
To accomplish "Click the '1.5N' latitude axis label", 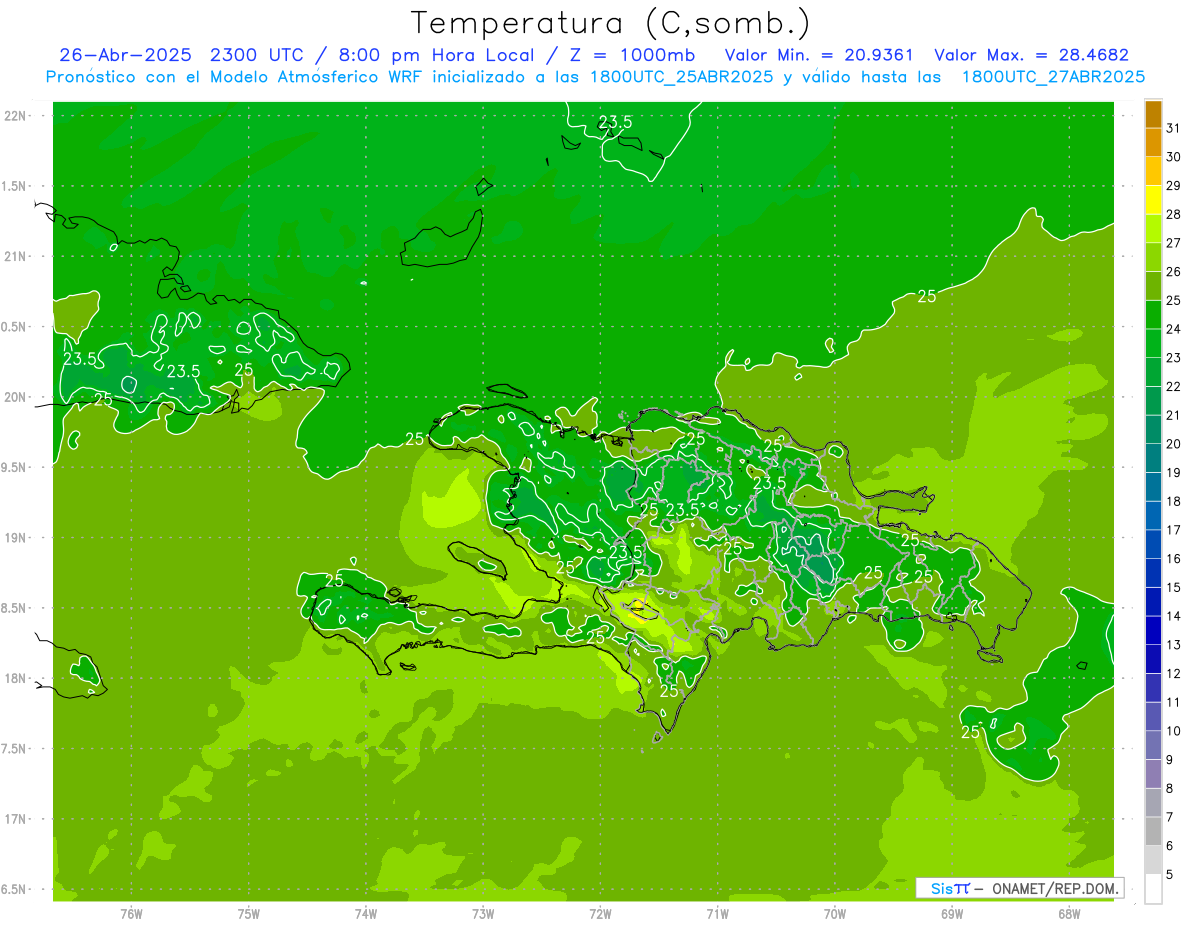I will click(x=15, y=186).
